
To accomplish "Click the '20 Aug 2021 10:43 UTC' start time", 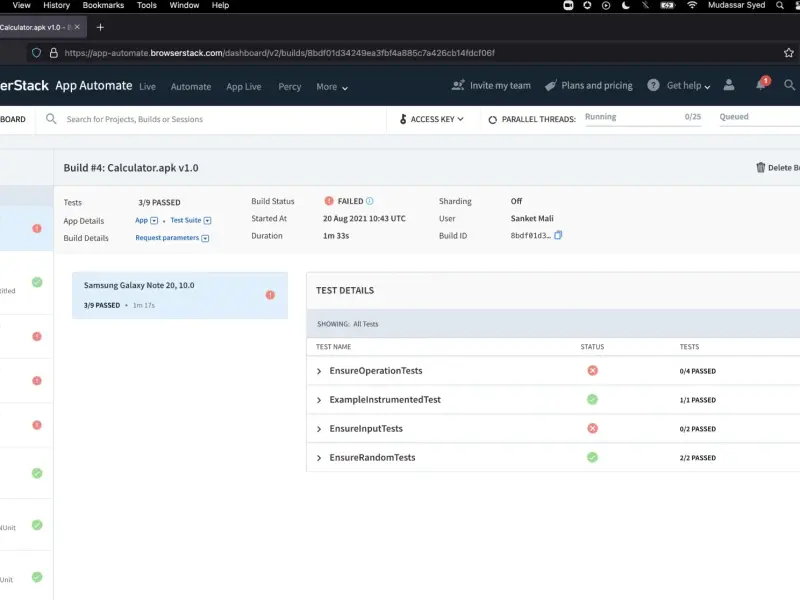I will (x=364, y=218).
